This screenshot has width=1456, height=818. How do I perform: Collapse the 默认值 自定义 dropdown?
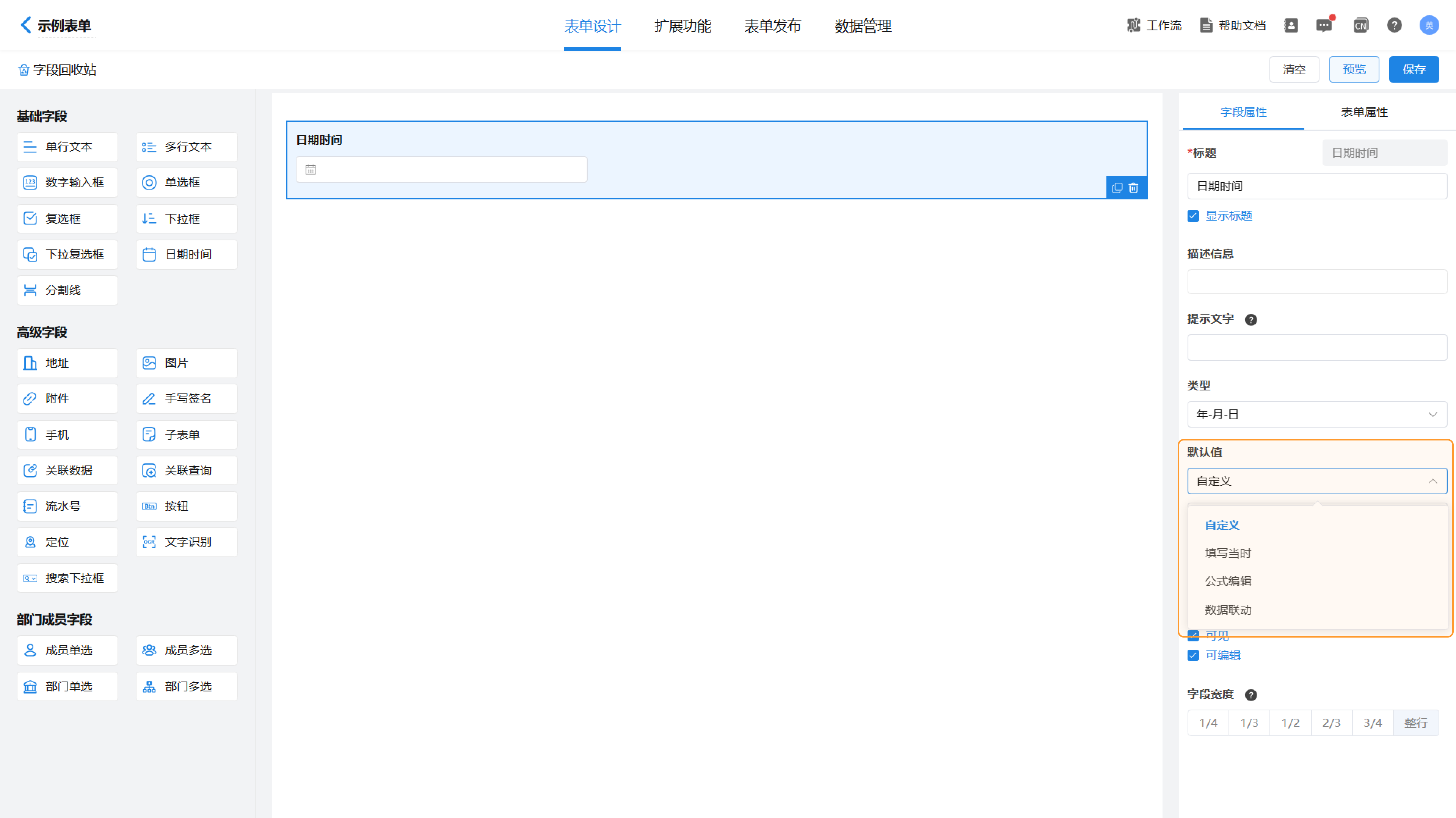(x=1317, y=481)
